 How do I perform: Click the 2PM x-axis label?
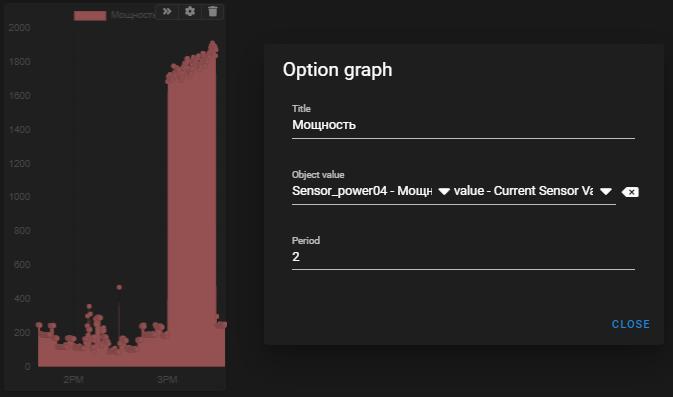tap(73, 379)
